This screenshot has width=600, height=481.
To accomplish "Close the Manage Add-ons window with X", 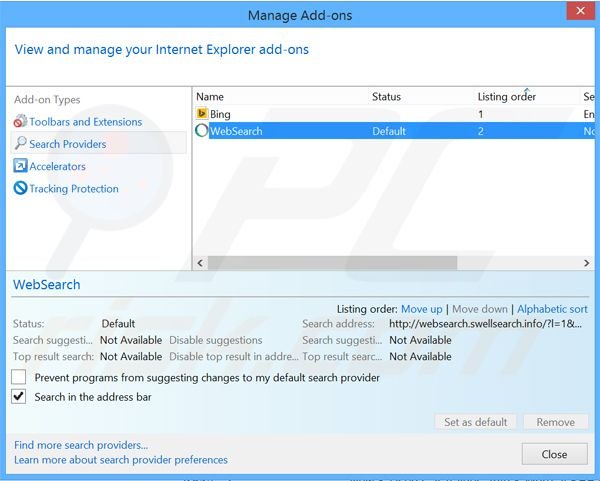I will [580, 11].
